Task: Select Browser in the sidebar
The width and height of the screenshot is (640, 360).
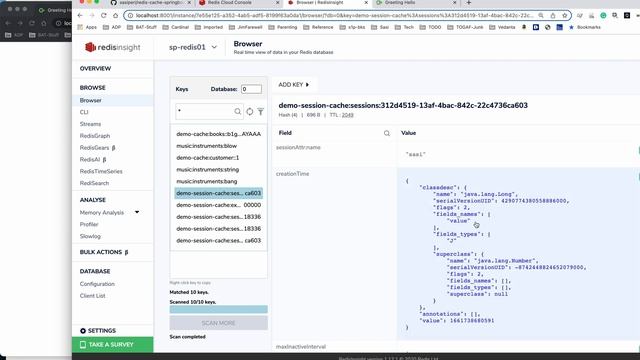Action: pyautogui.click(x=91, y=100)
